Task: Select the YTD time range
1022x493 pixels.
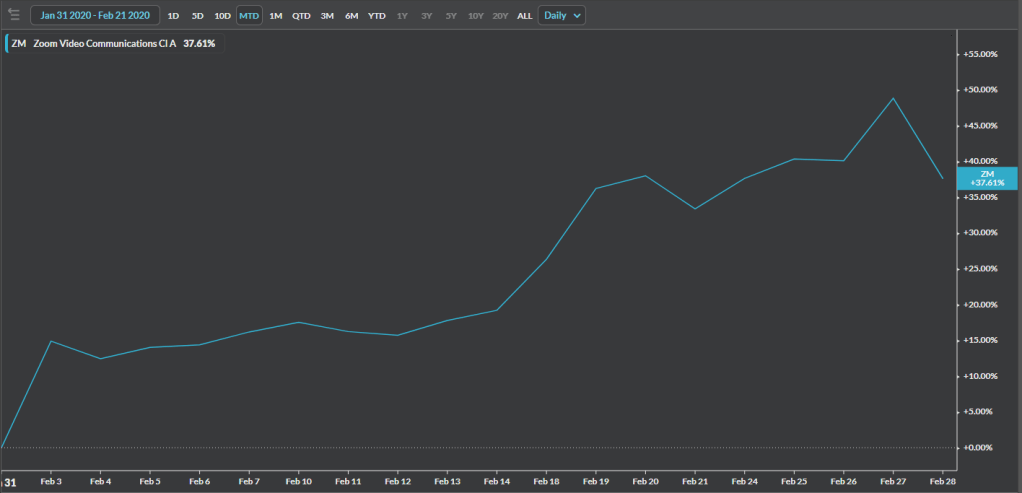Action: (x=377, y=16)
